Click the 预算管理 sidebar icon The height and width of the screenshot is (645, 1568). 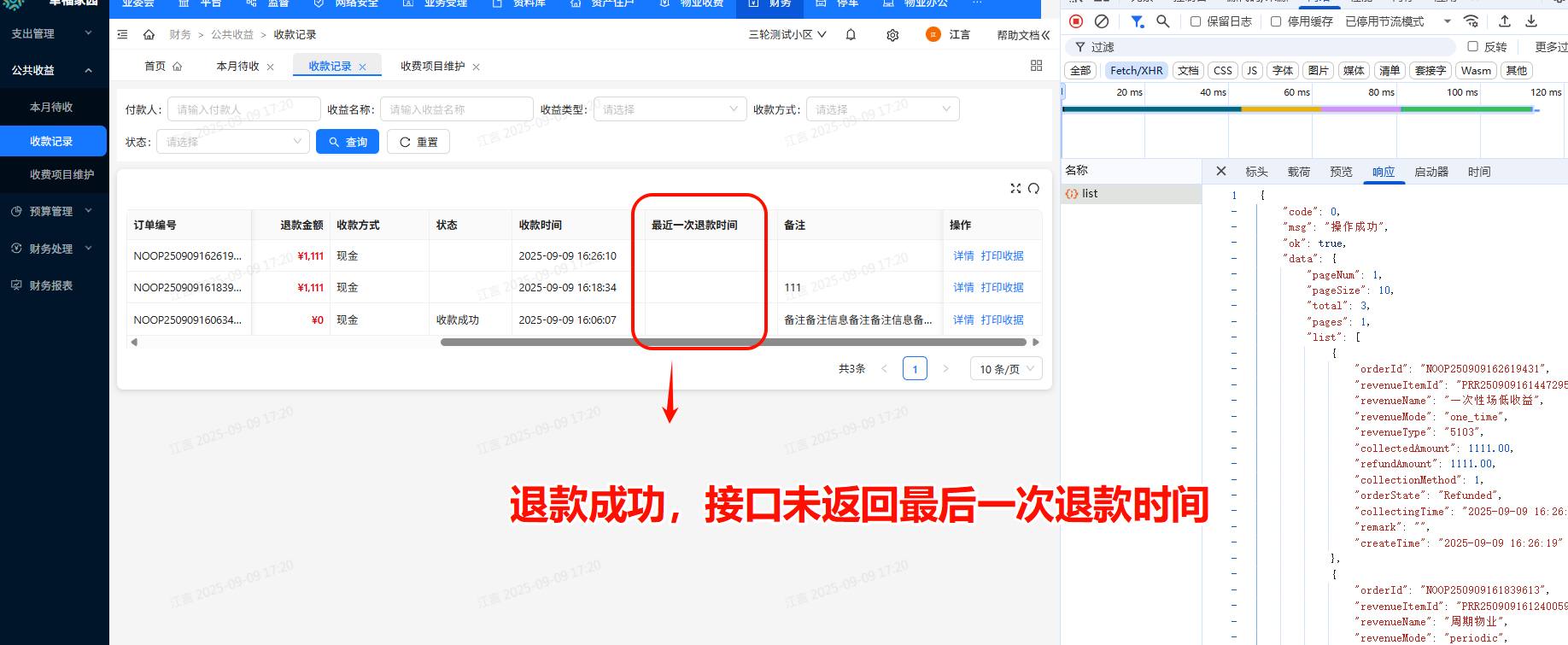pos(16,211)
